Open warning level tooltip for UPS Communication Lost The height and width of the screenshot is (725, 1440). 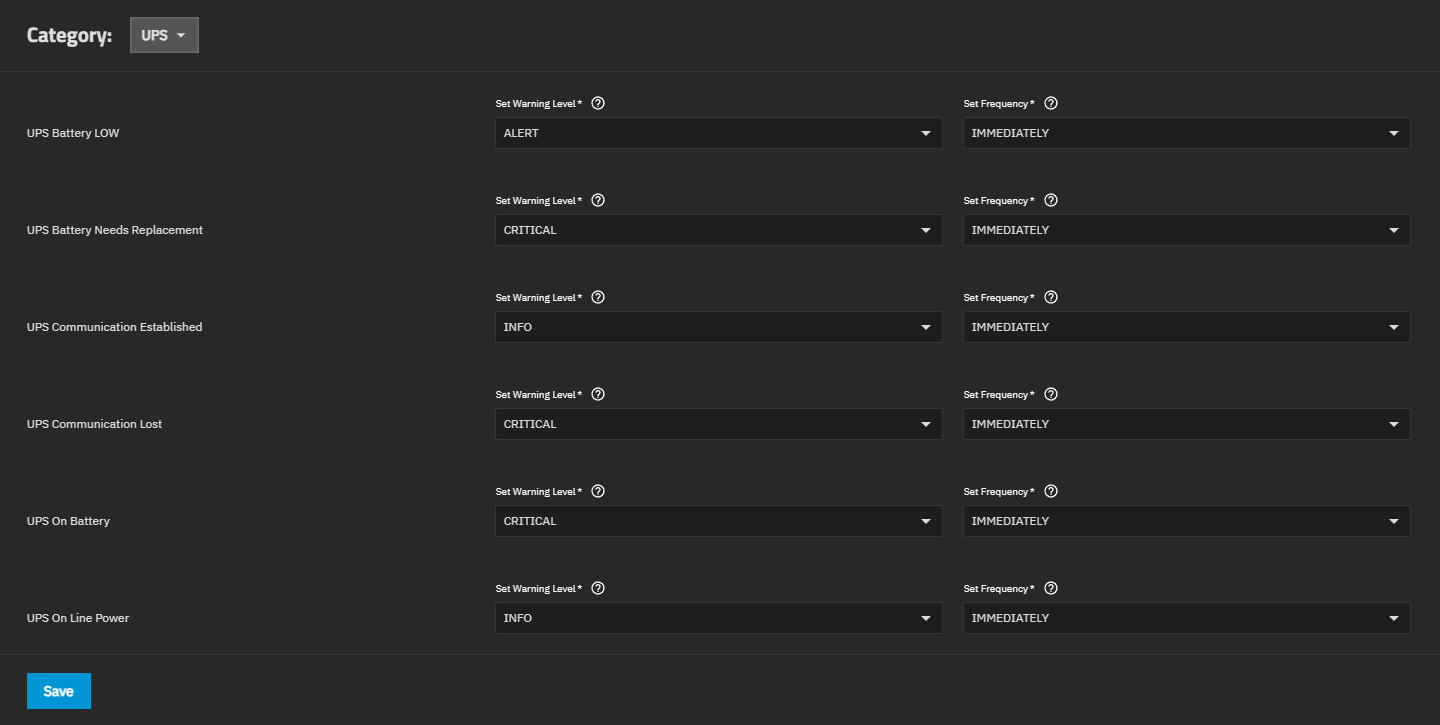[598, 394]
